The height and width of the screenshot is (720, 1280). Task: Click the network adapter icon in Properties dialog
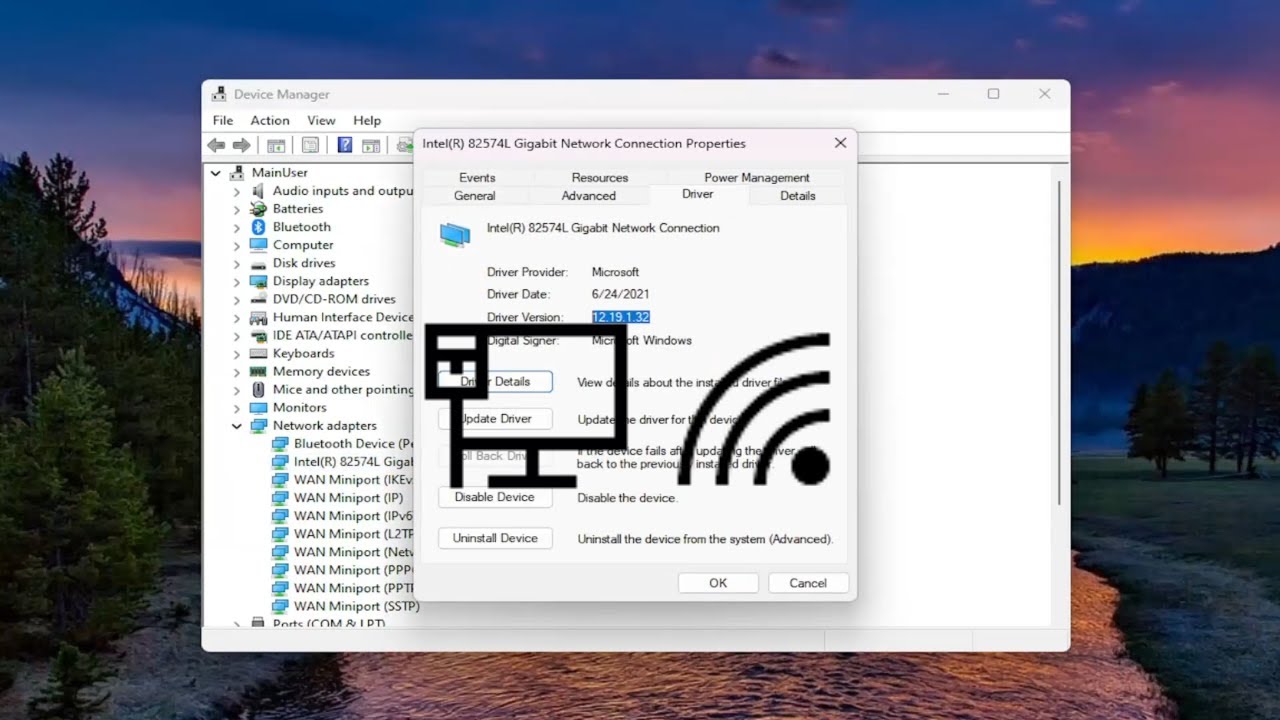(x=454, y=234)
